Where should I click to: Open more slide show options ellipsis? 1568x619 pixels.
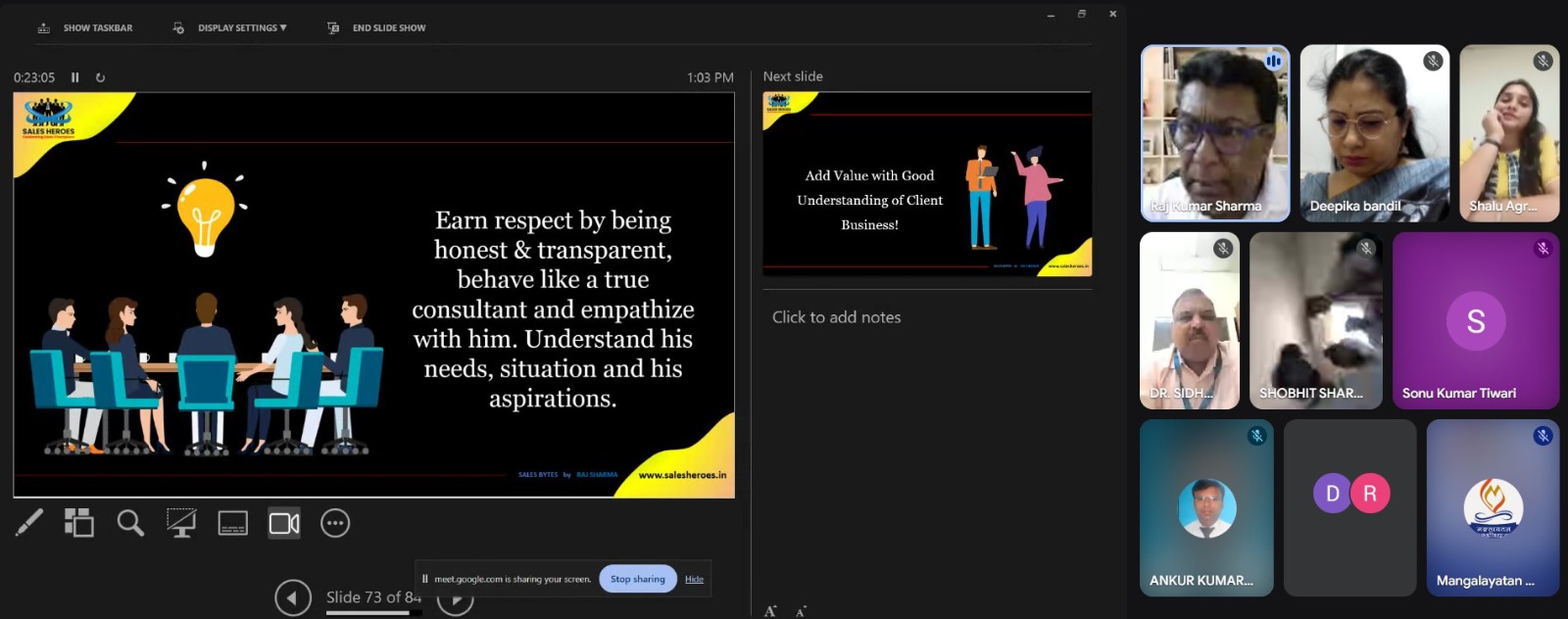point(335,523)
